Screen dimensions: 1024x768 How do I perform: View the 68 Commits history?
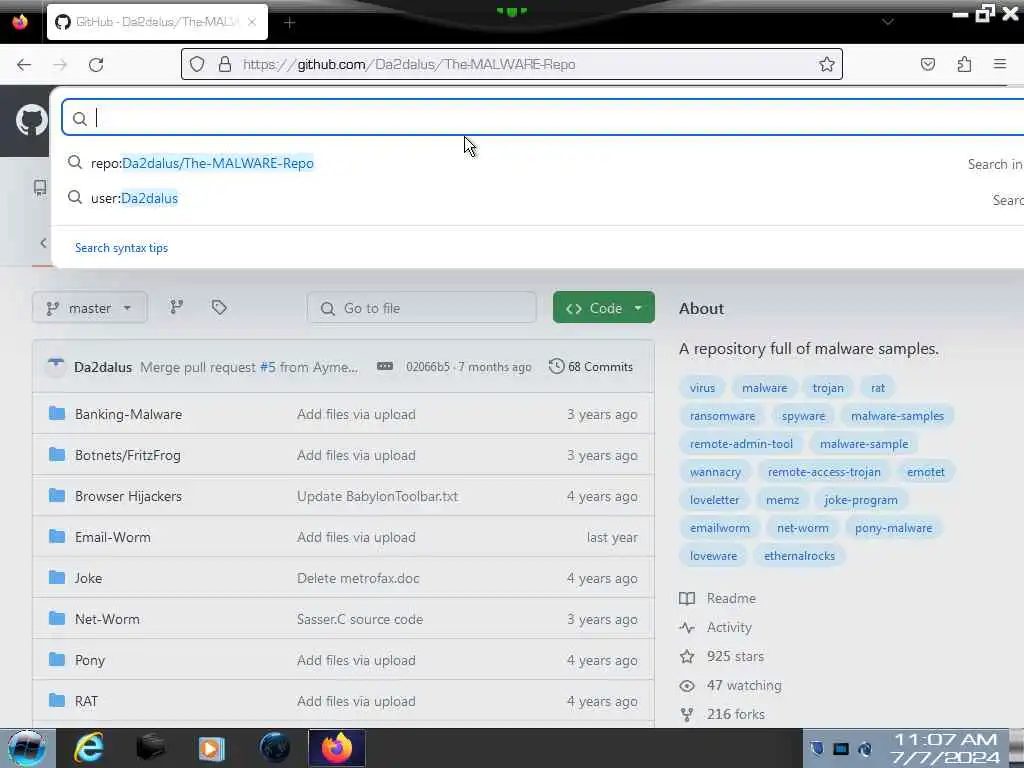591,366
